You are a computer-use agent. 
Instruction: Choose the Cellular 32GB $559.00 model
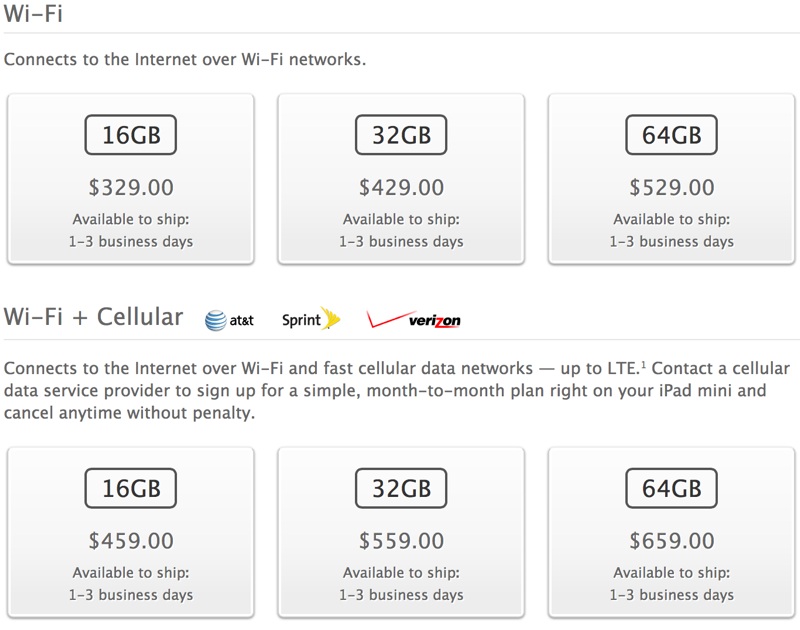pyautogui.click(x=401, y=533)
